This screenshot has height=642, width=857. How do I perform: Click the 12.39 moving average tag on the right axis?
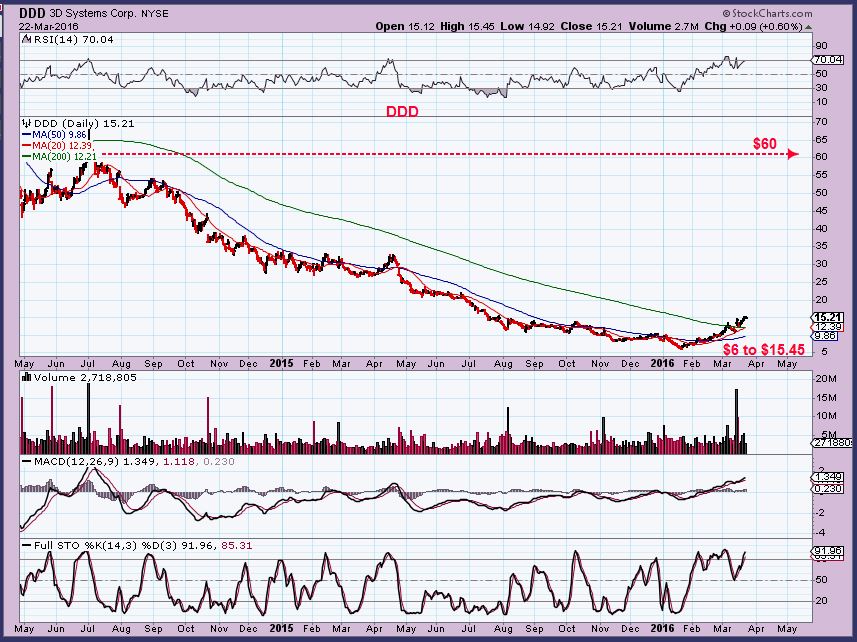tap(827, 327)
